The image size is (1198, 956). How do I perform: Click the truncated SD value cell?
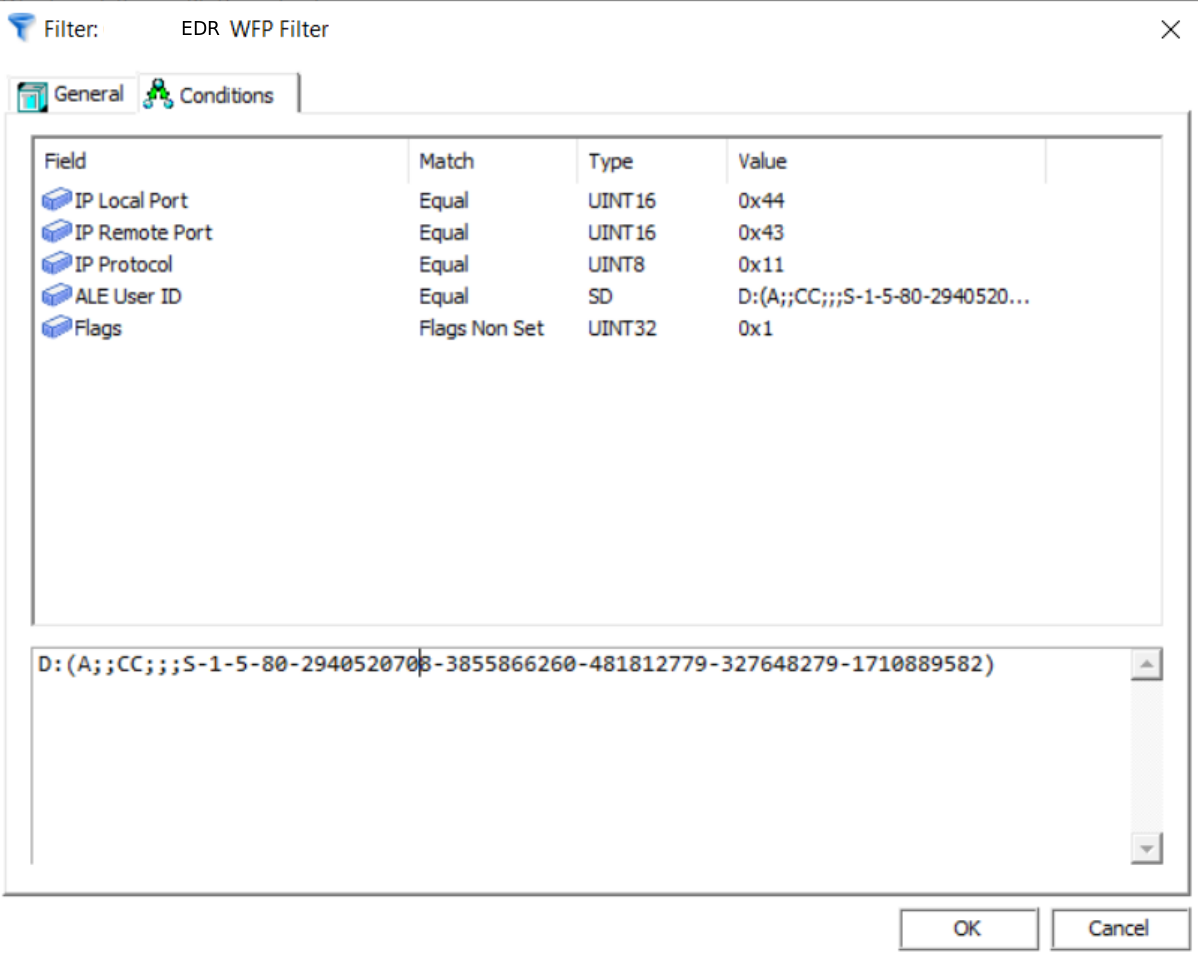click(x=884, y=297)
